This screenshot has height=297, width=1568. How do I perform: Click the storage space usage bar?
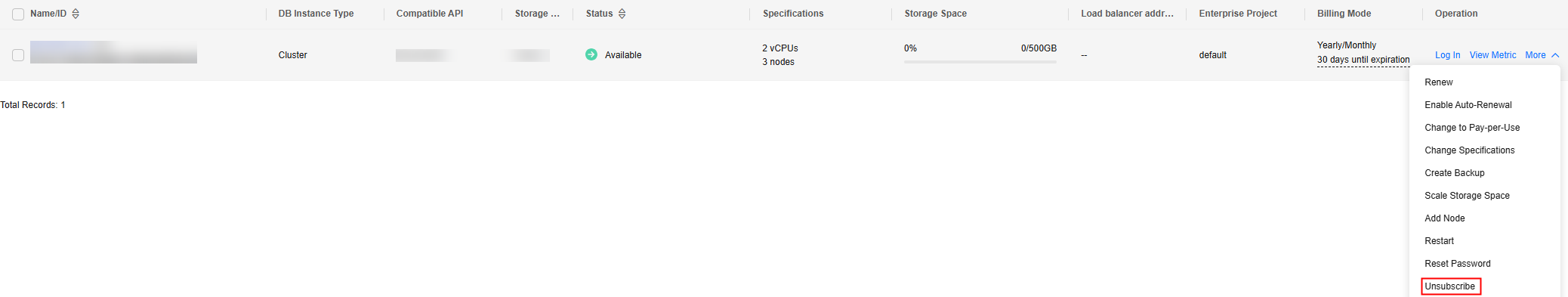[980, 62]
